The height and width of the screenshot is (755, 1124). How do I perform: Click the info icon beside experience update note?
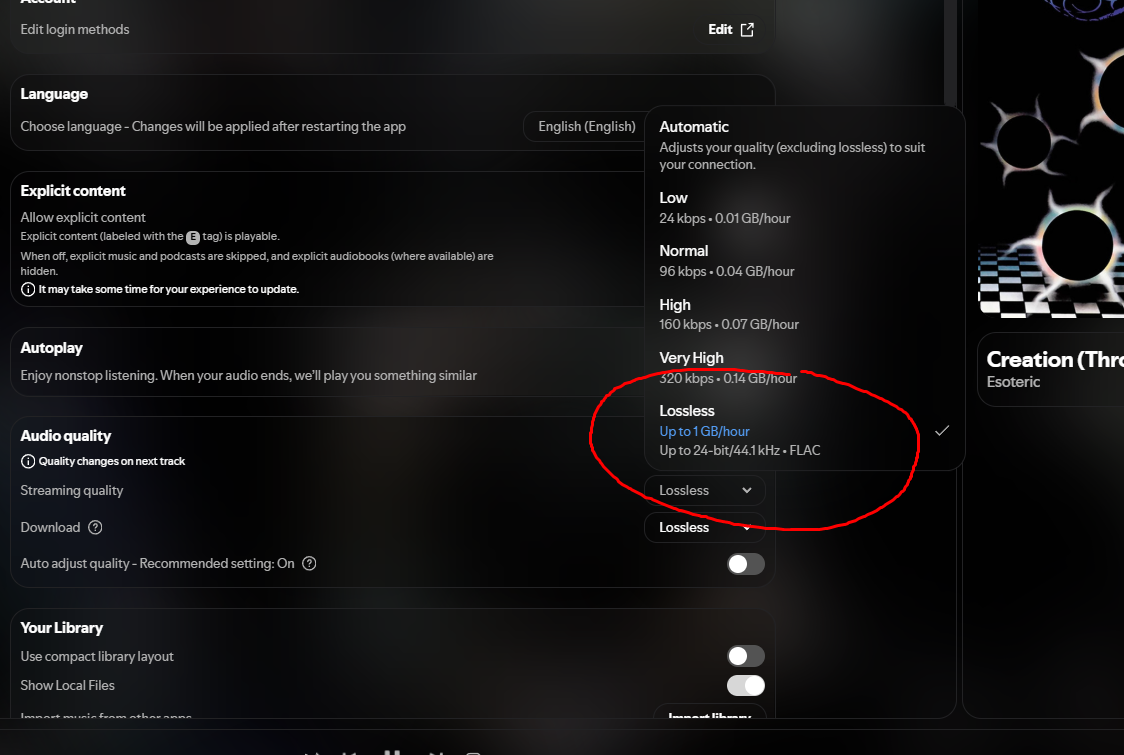[x=28, y=289]
